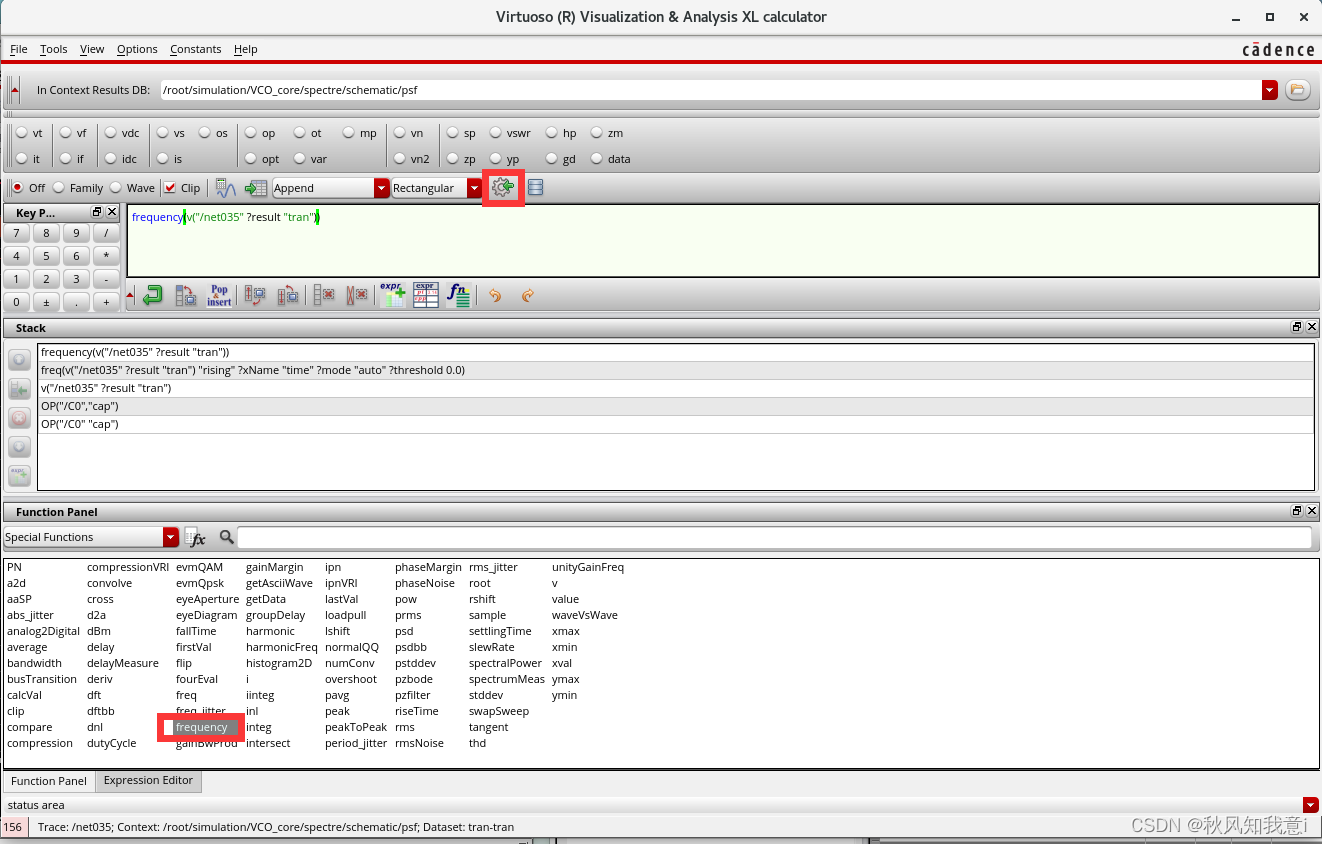
Task: Select the data radio button
Action: click(x=597, y=158)
